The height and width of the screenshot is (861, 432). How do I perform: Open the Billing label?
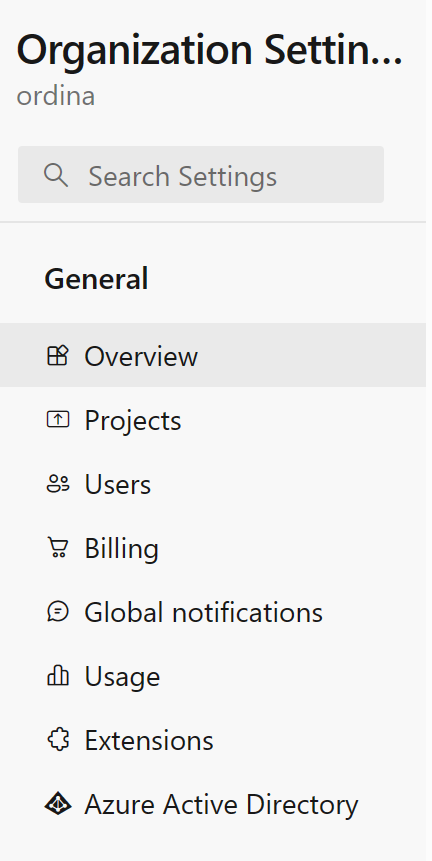121,549
